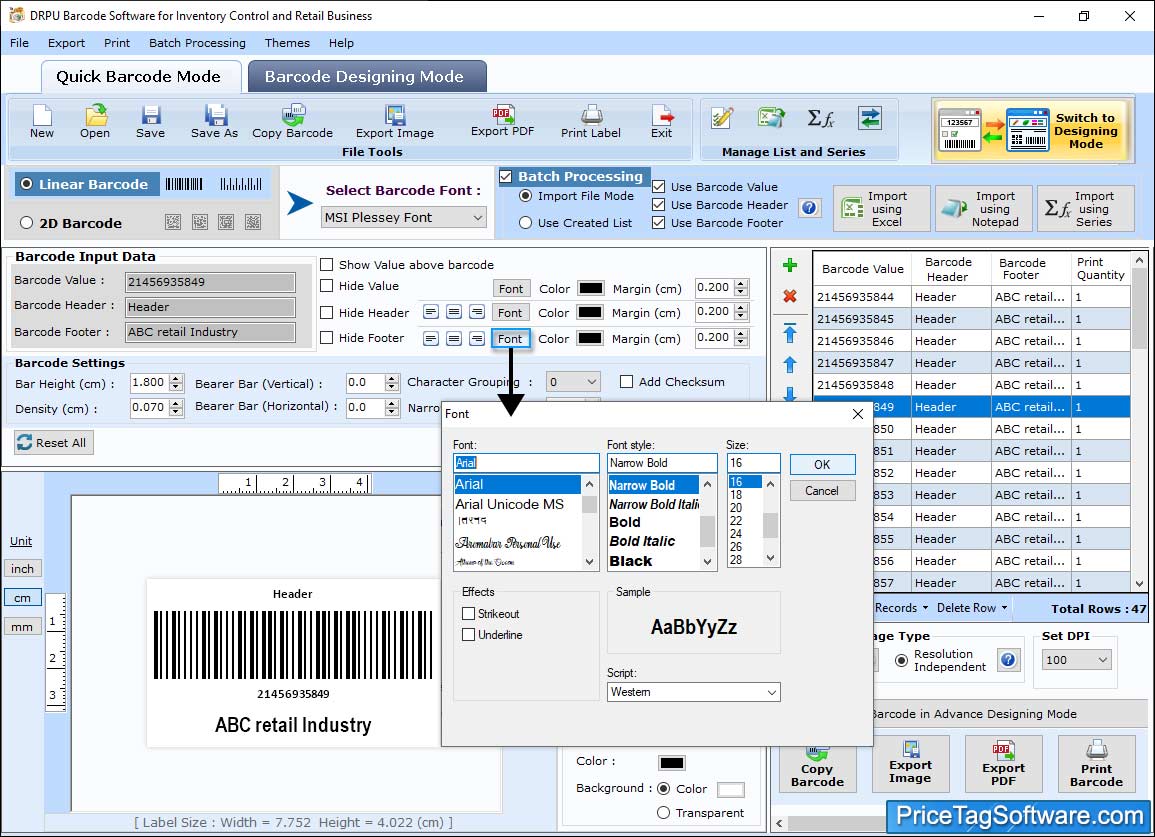Move row up with blue arrow icon
Viewport: 1155px width, 837px height.
tap(790, 365)
